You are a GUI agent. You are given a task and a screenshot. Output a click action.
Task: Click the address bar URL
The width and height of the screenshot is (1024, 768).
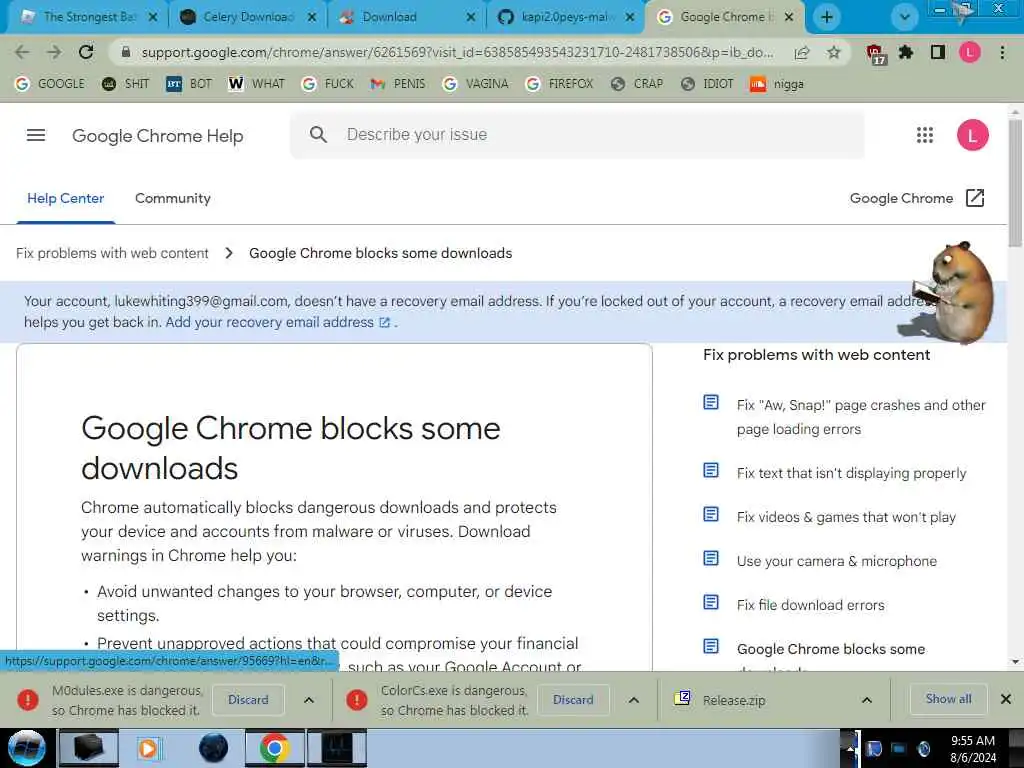[x=457, y=52]
